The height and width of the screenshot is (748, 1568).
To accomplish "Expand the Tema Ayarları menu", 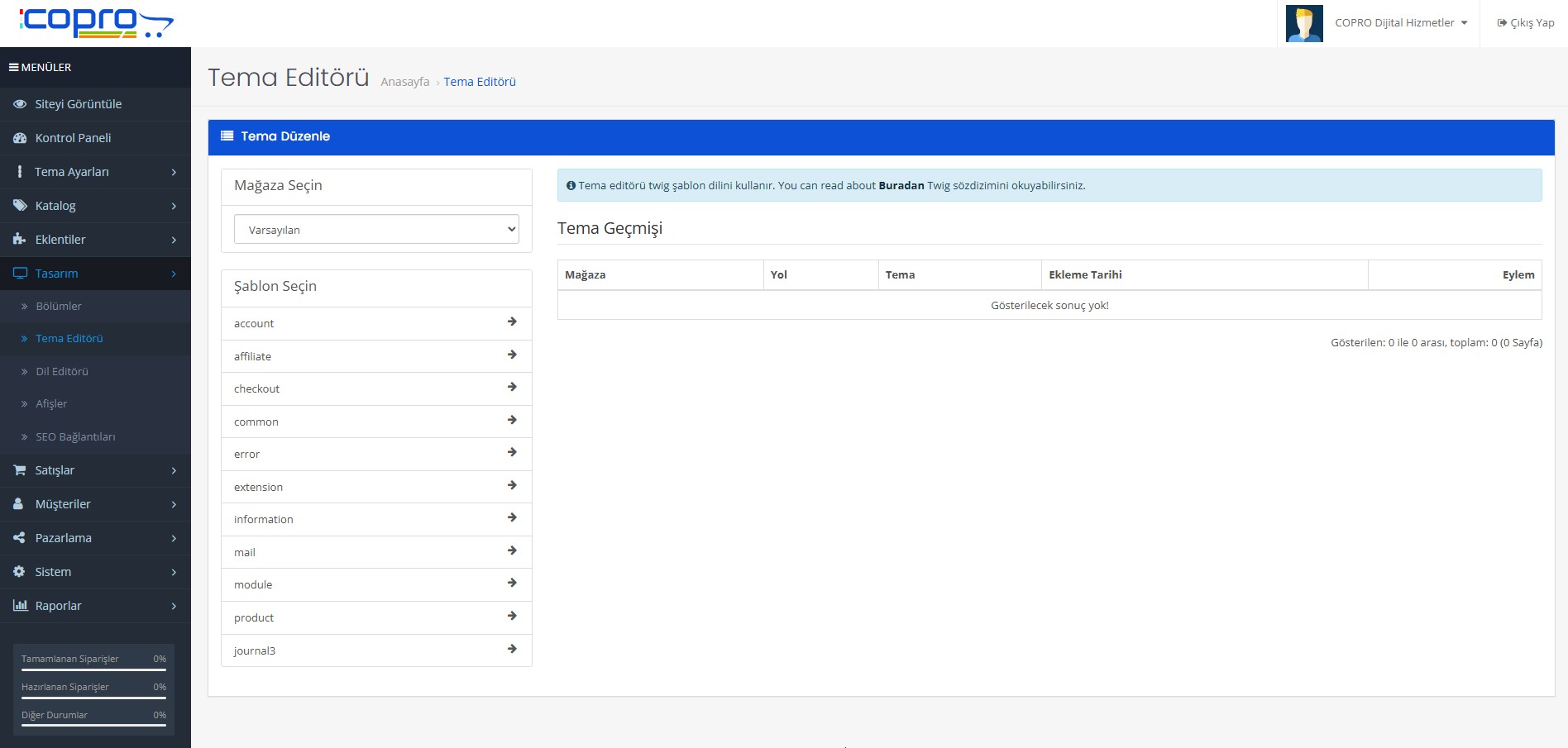I will point(95,172).
